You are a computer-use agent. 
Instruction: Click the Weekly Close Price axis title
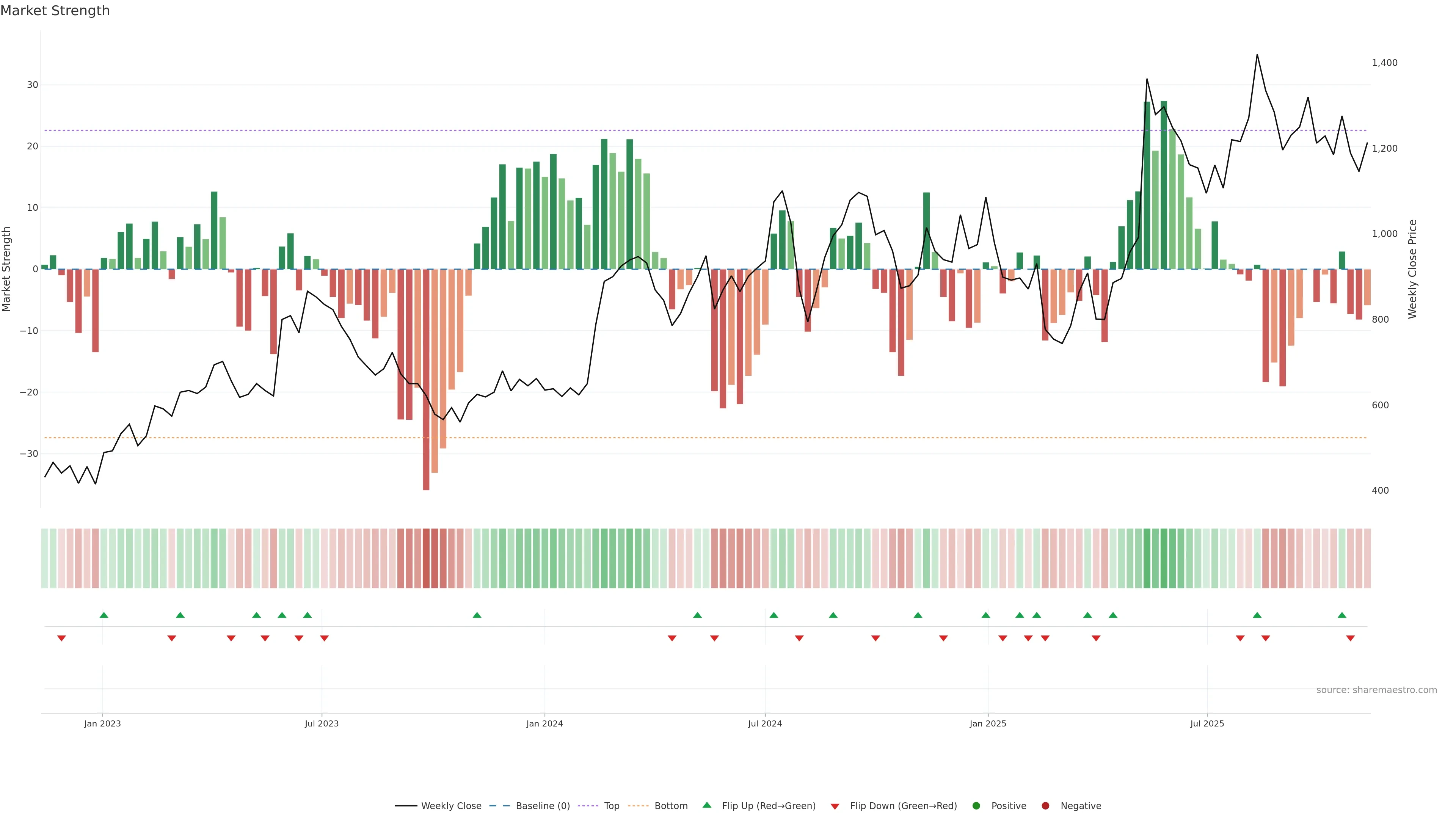click(1412, 269)
